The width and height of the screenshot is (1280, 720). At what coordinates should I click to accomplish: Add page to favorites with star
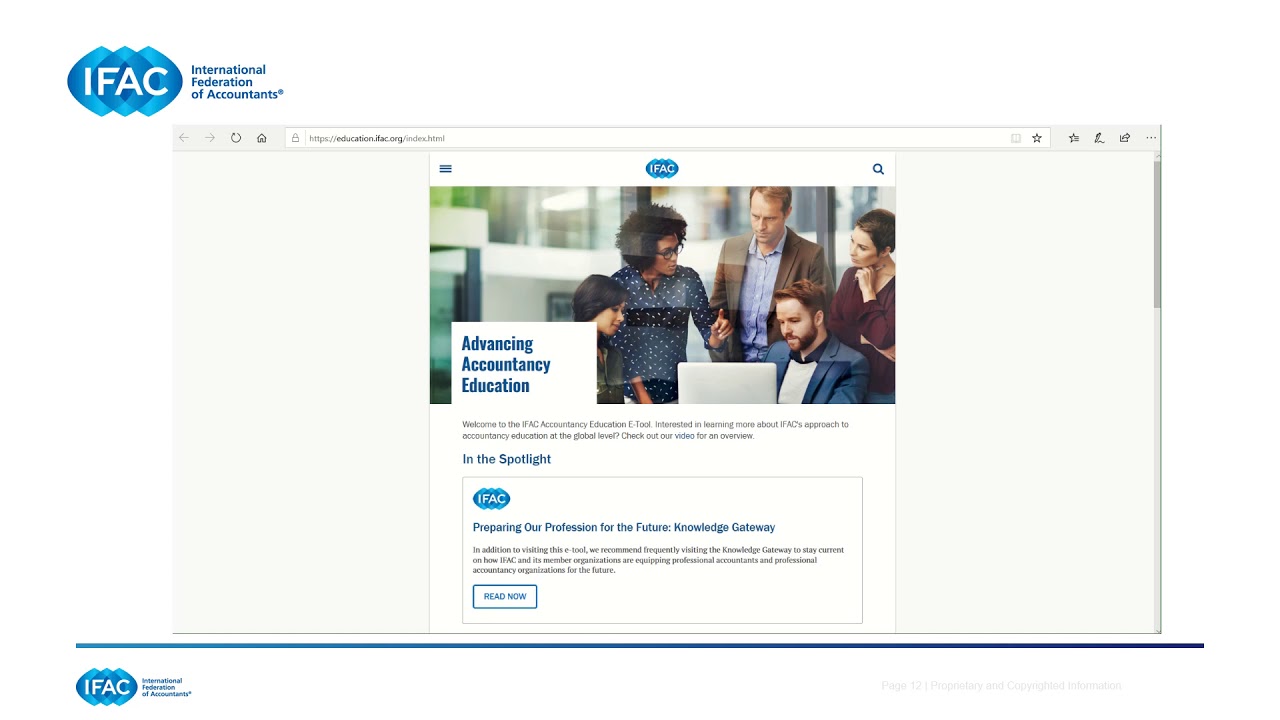[1037, 138]
